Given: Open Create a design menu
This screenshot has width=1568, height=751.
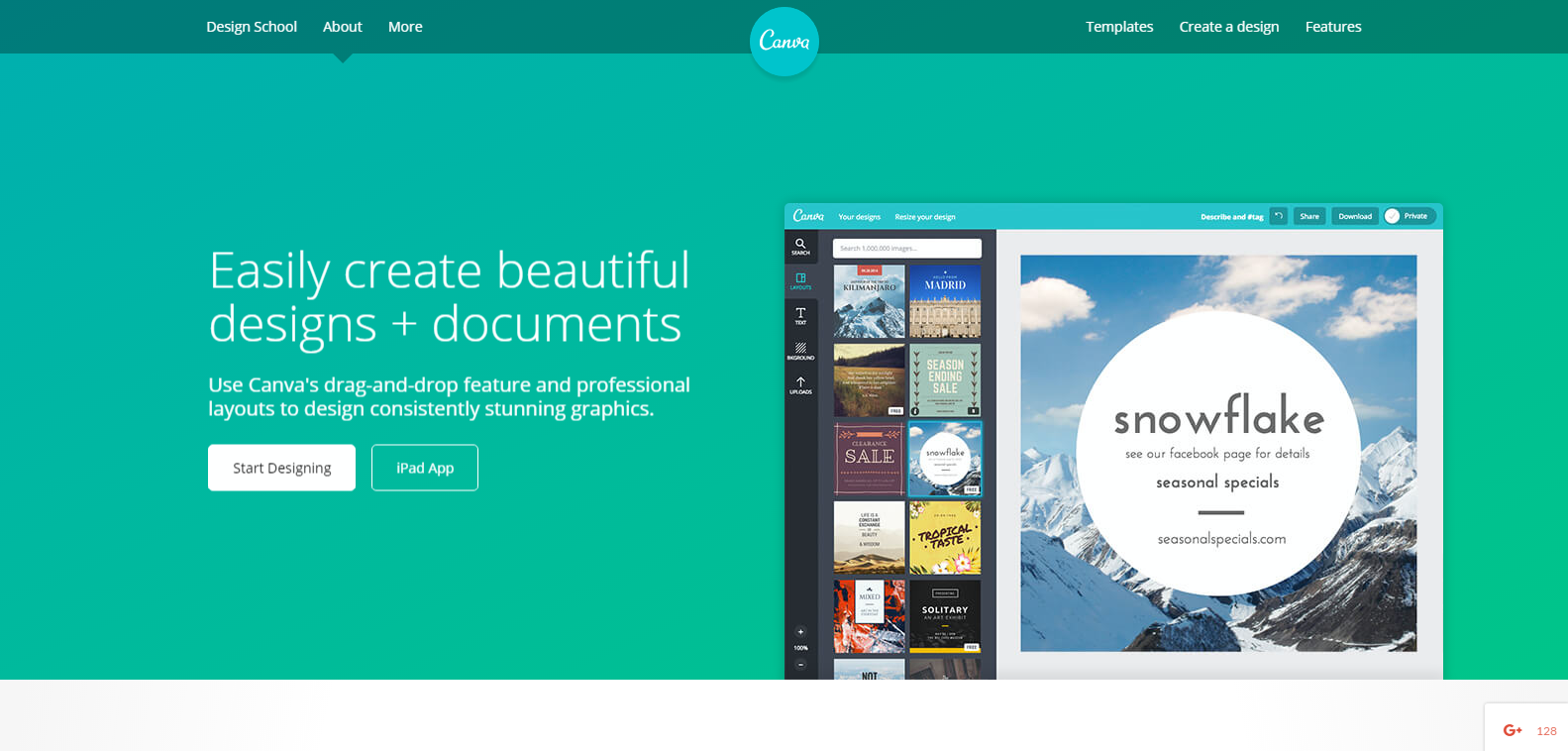Looking at the screenshot, I should 1229,27.
